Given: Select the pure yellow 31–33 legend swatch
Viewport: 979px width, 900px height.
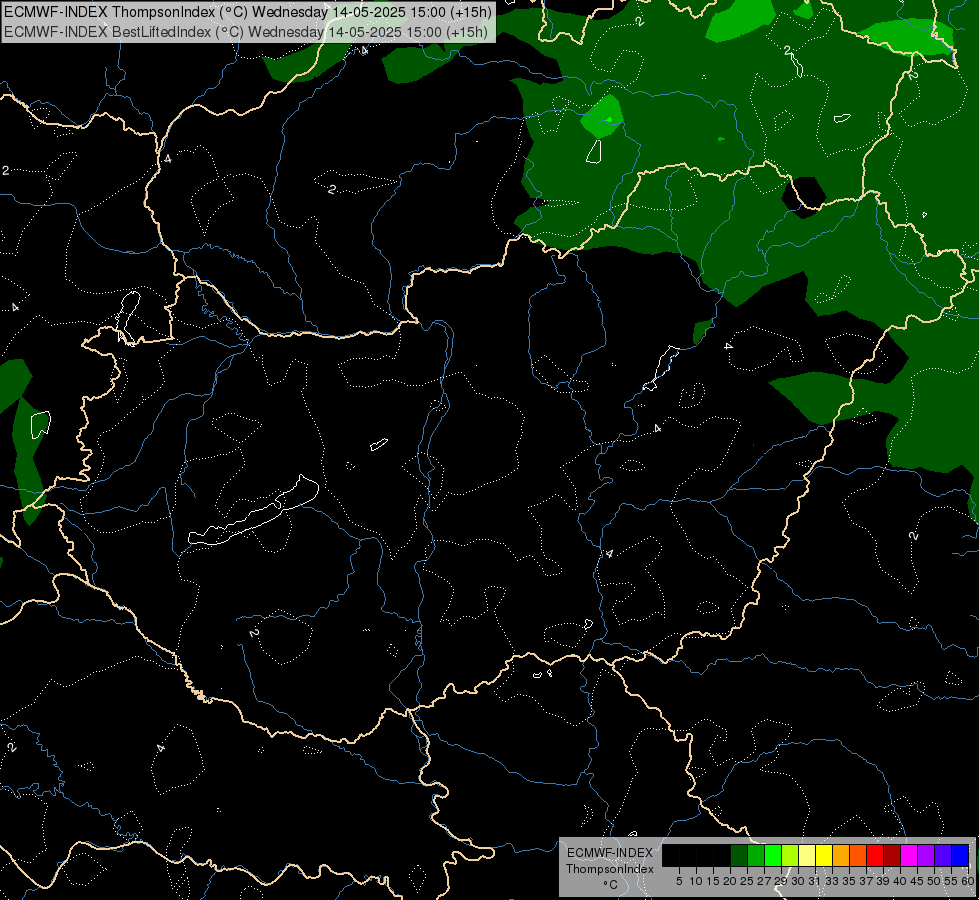Looking at the screenshot, I should pos(824,855).
